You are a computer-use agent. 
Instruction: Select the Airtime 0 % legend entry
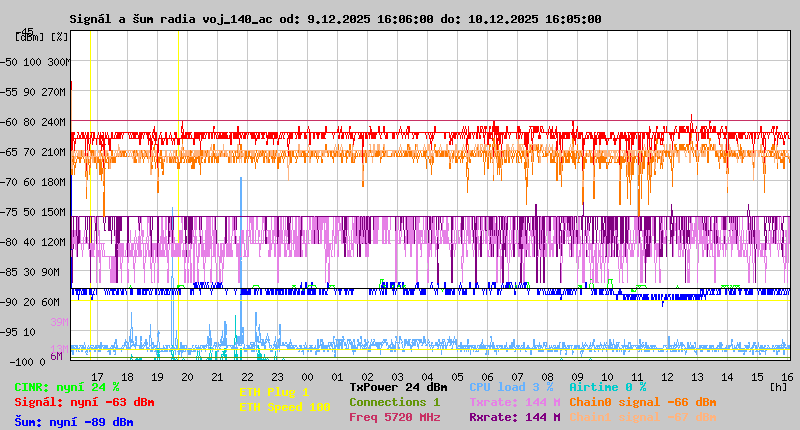pos(607,386)
